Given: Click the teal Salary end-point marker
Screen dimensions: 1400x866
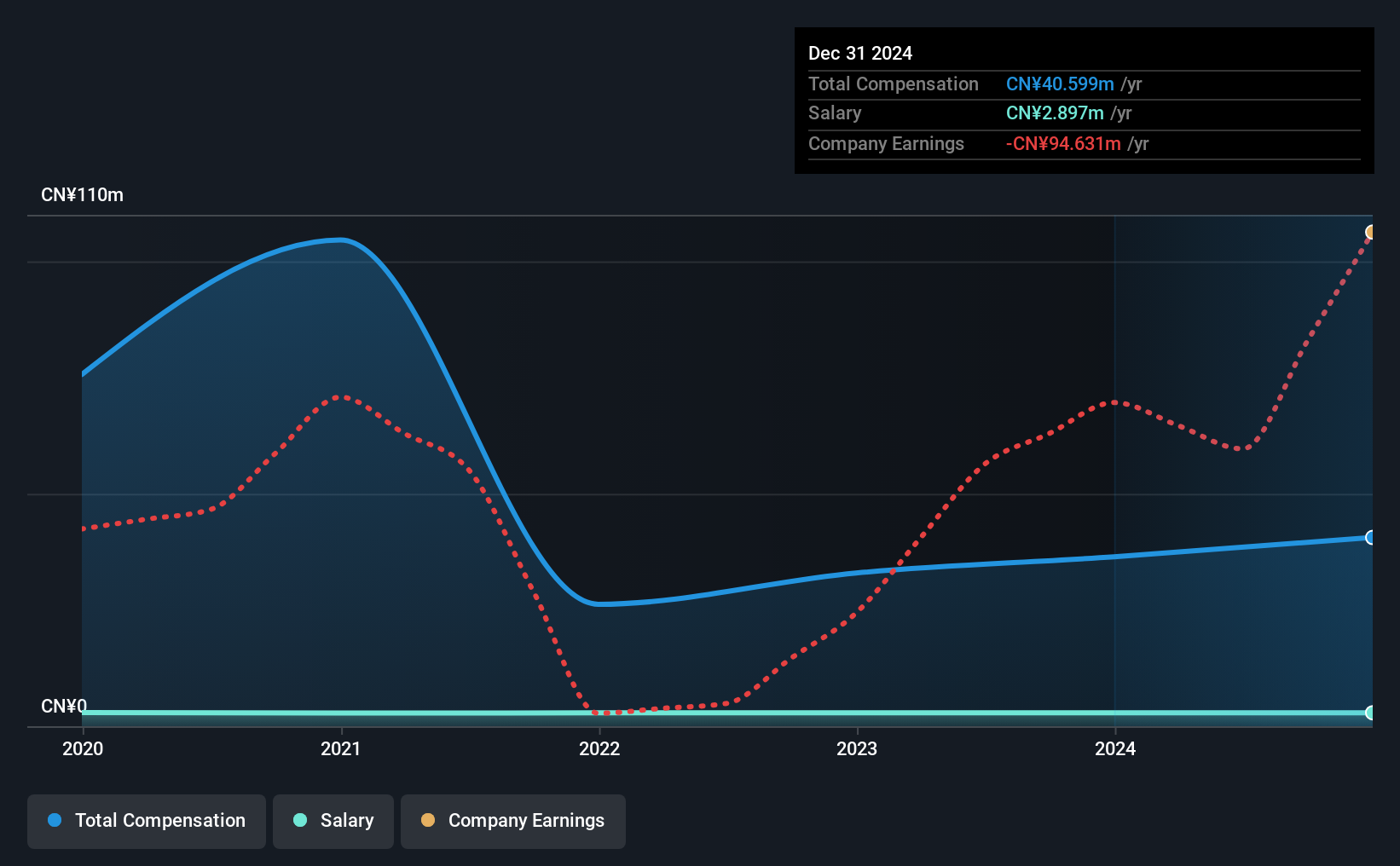Looking at the screenshot, I should (1370, 713).
